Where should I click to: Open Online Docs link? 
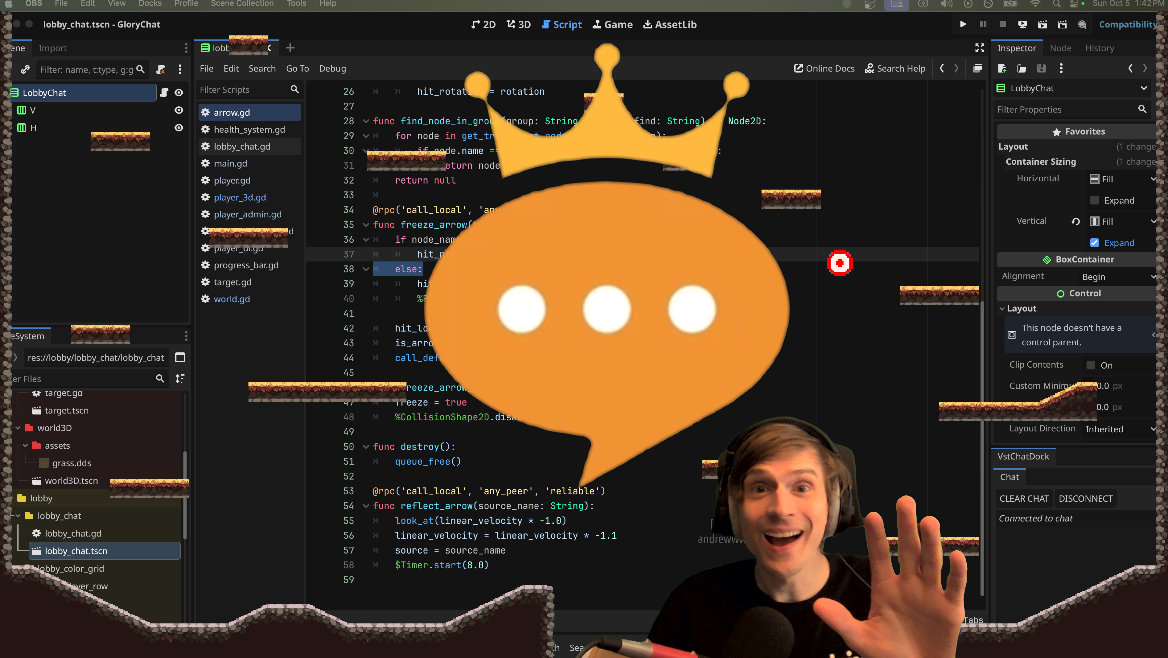click(824, 69)
